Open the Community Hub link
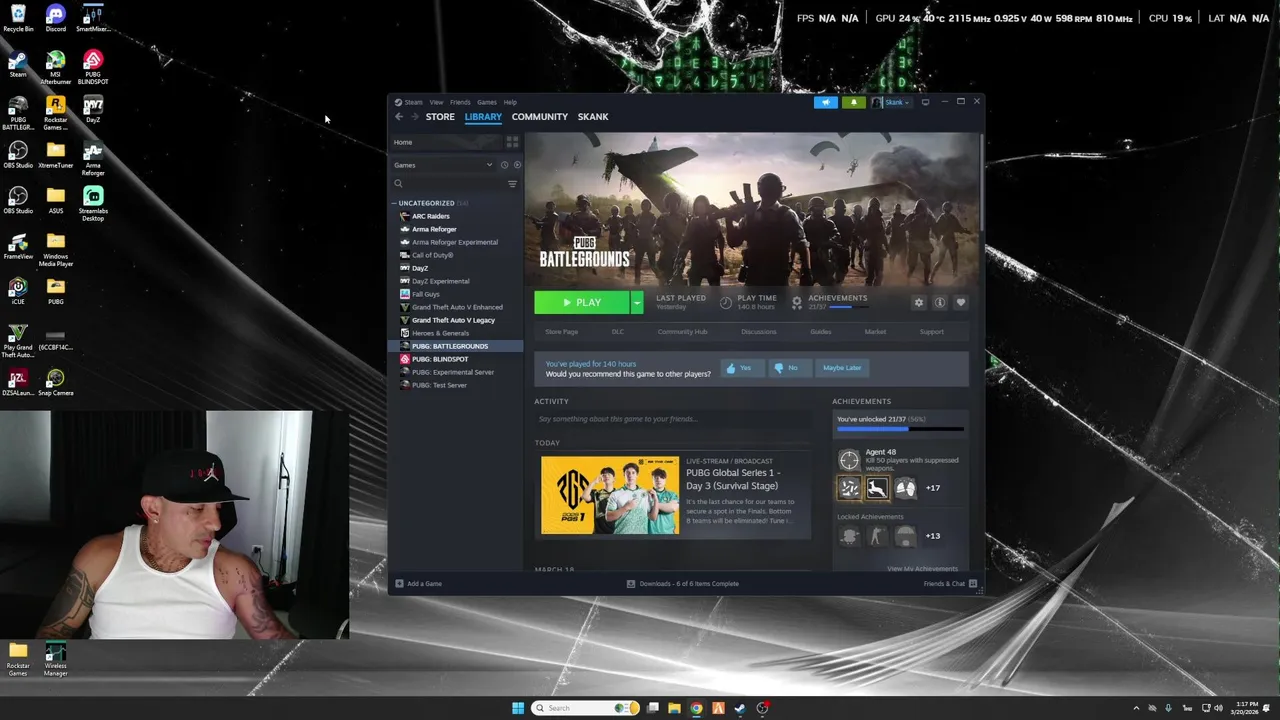1280x720 pixels. (682, 332)
